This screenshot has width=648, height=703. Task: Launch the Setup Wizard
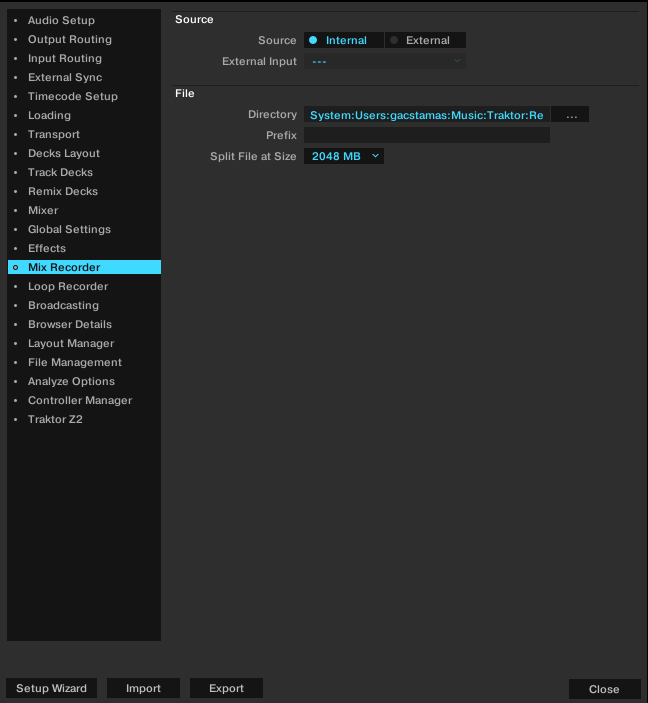coord(51,688)
